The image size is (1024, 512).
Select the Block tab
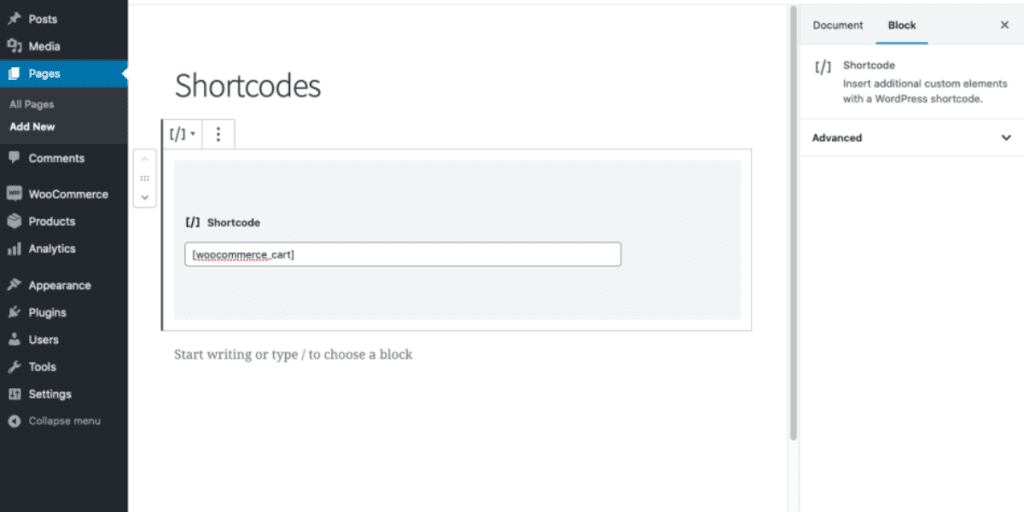902,25
